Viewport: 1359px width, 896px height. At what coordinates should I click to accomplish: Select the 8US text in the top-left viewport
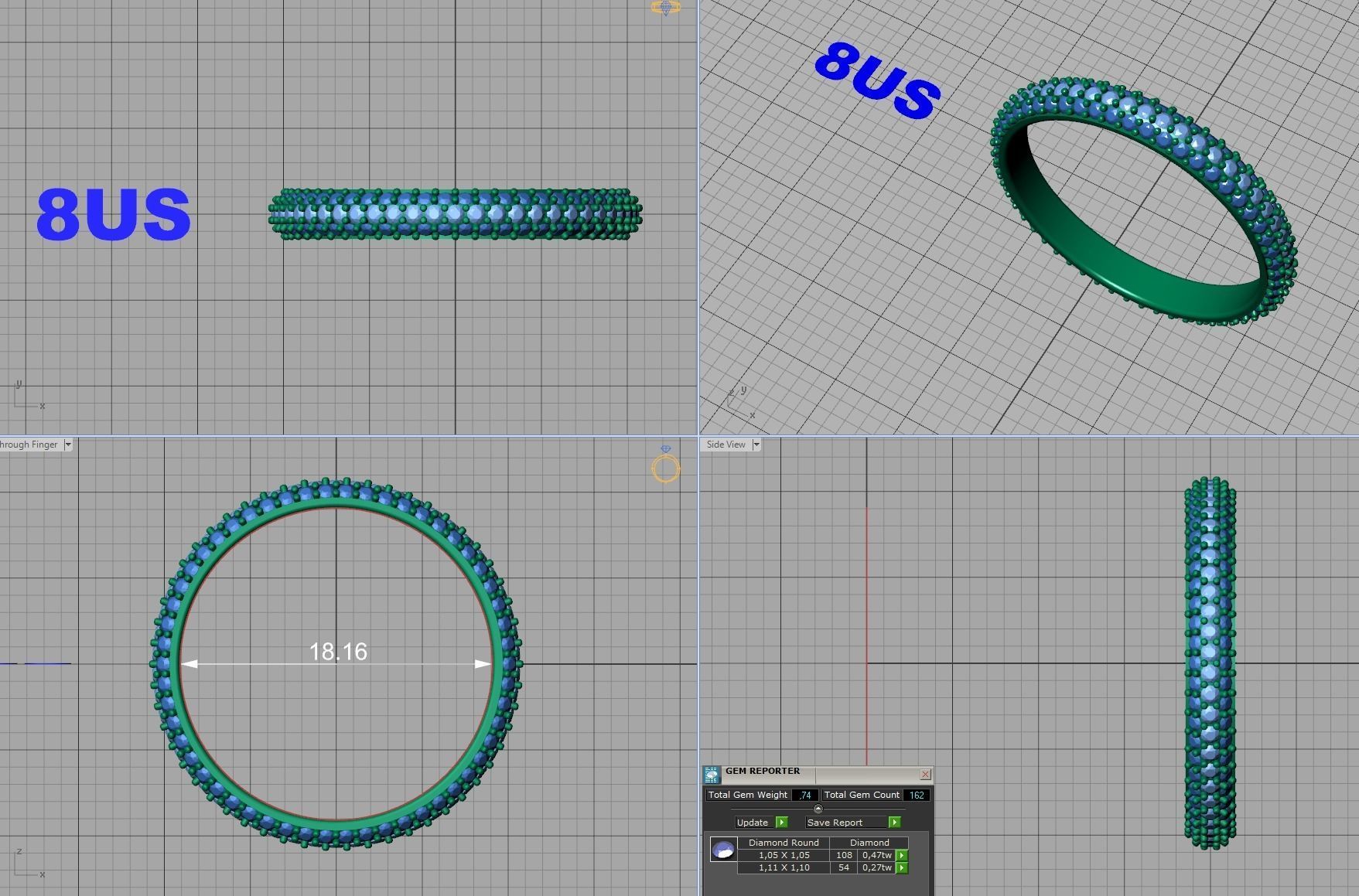(x=114, y=214)
